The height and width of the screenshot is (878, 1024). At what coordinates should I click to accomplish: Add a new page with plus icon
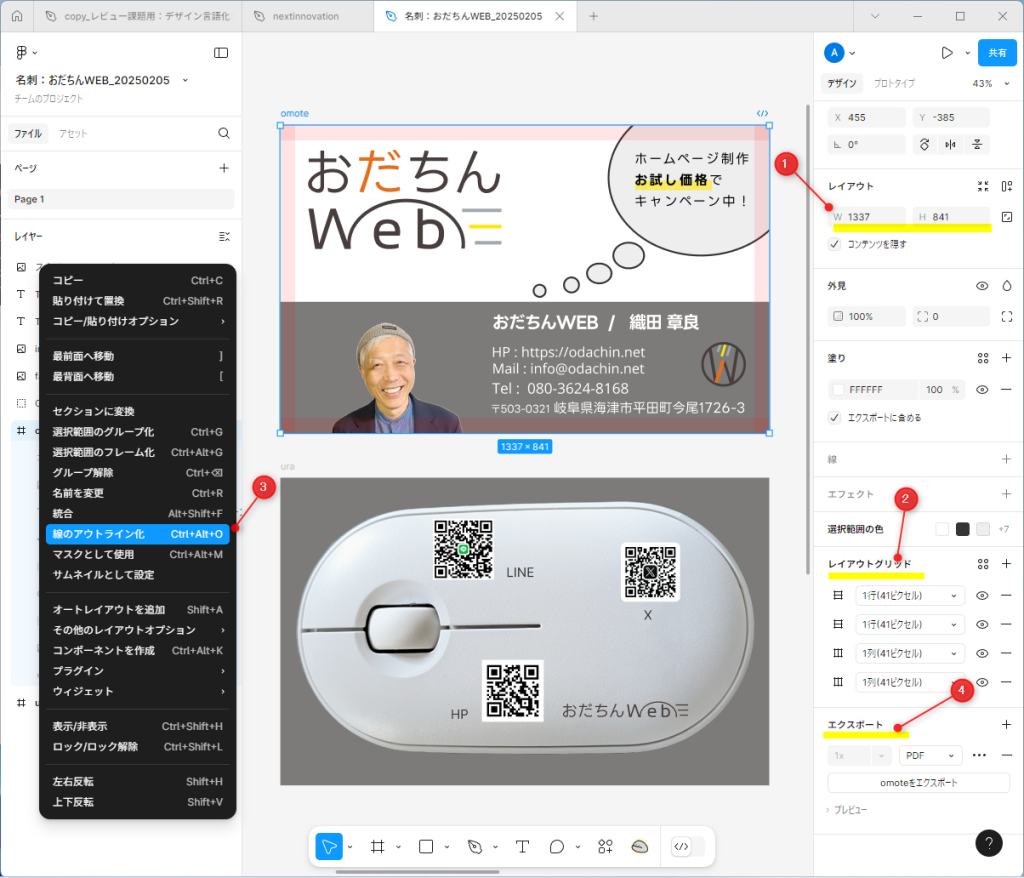tap(224, 168)
